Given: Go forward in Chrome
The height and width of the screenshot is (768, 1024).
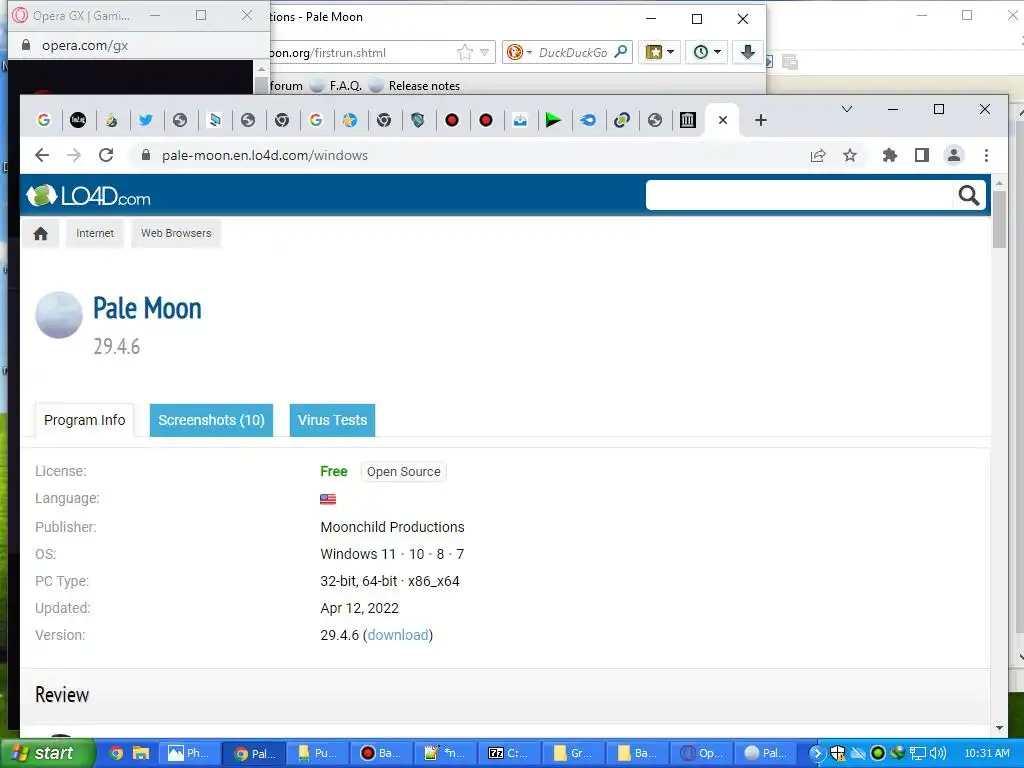Looking at the screenshot, I should tap(74, 155).
